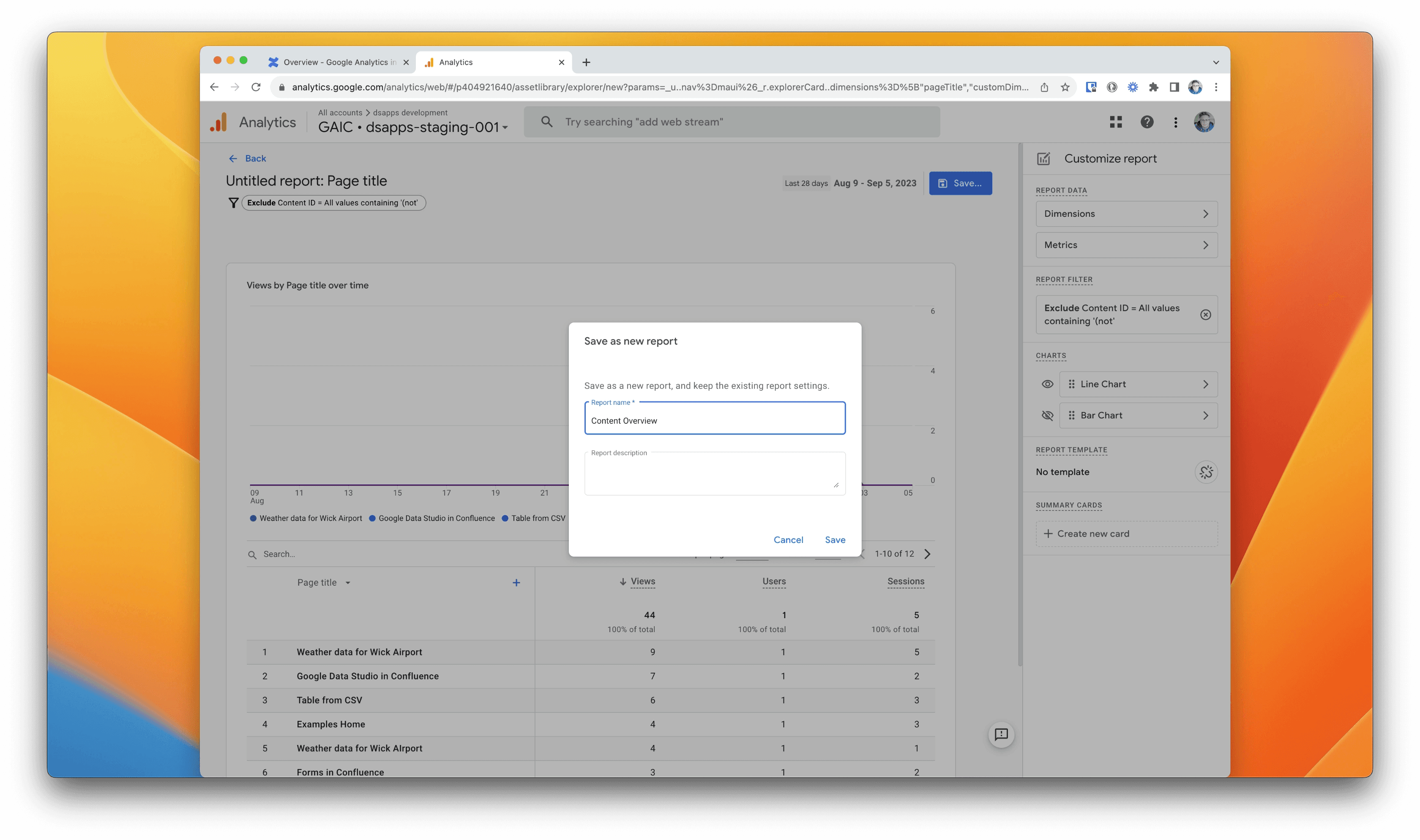This screenshot has width=1420, height=840.
Task: Click the Customize report icon
Action: 1043,158
